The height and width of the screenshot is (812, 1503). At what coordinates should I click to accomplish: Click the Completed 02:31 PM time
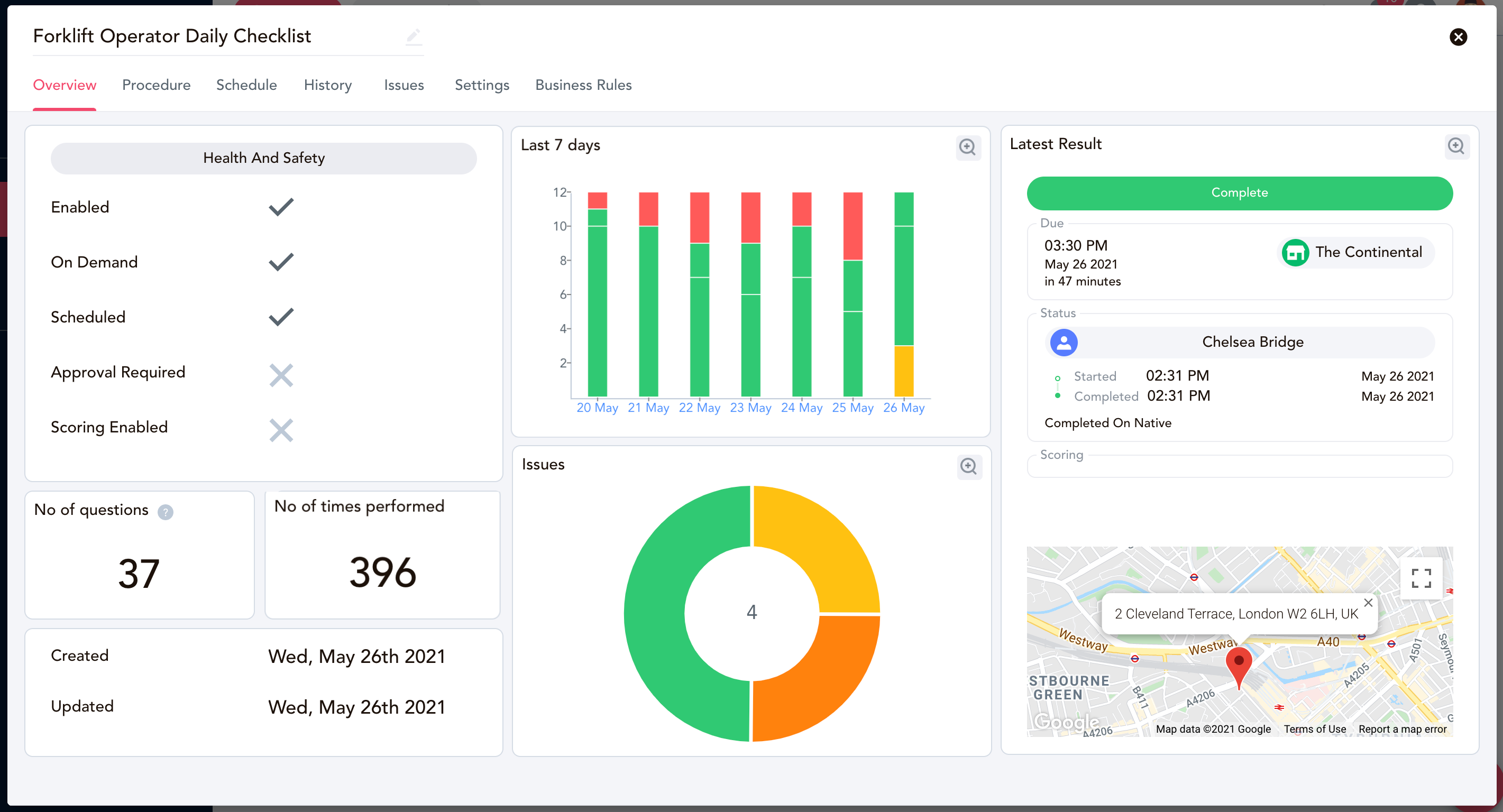[1179, 396]
